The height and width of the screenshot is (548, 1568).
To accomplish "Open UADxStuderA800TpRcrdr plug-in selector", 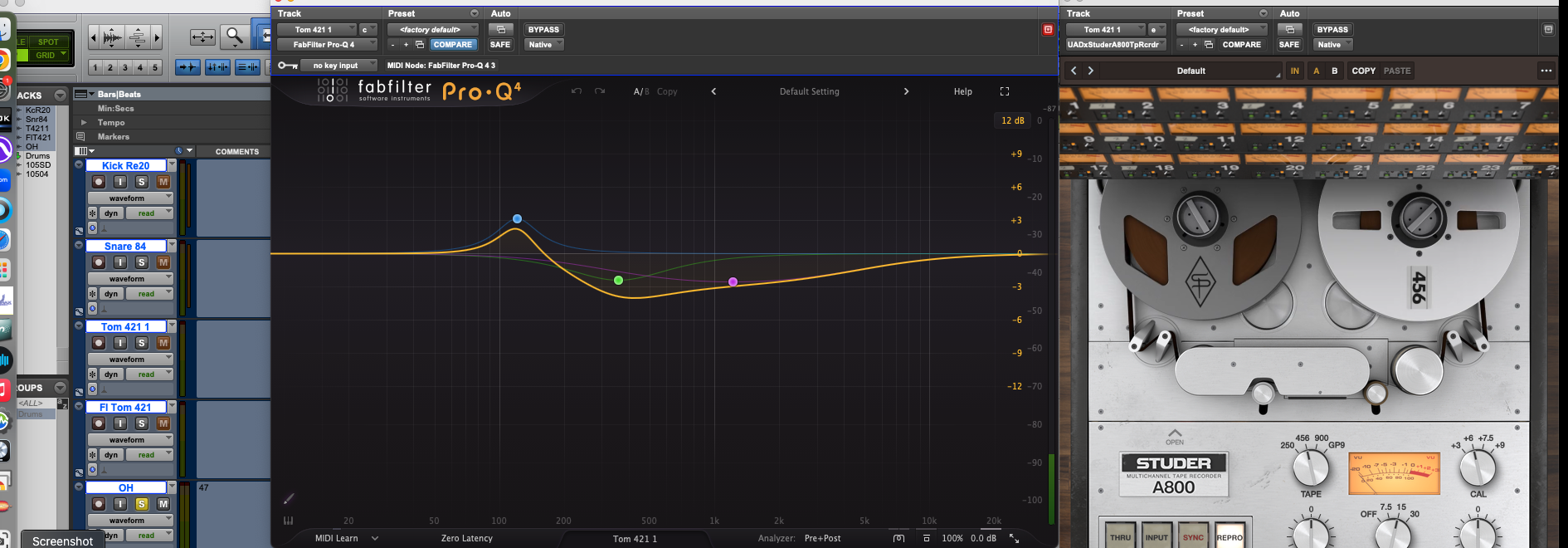I will pyautogui.click(x=1116, y=45).
